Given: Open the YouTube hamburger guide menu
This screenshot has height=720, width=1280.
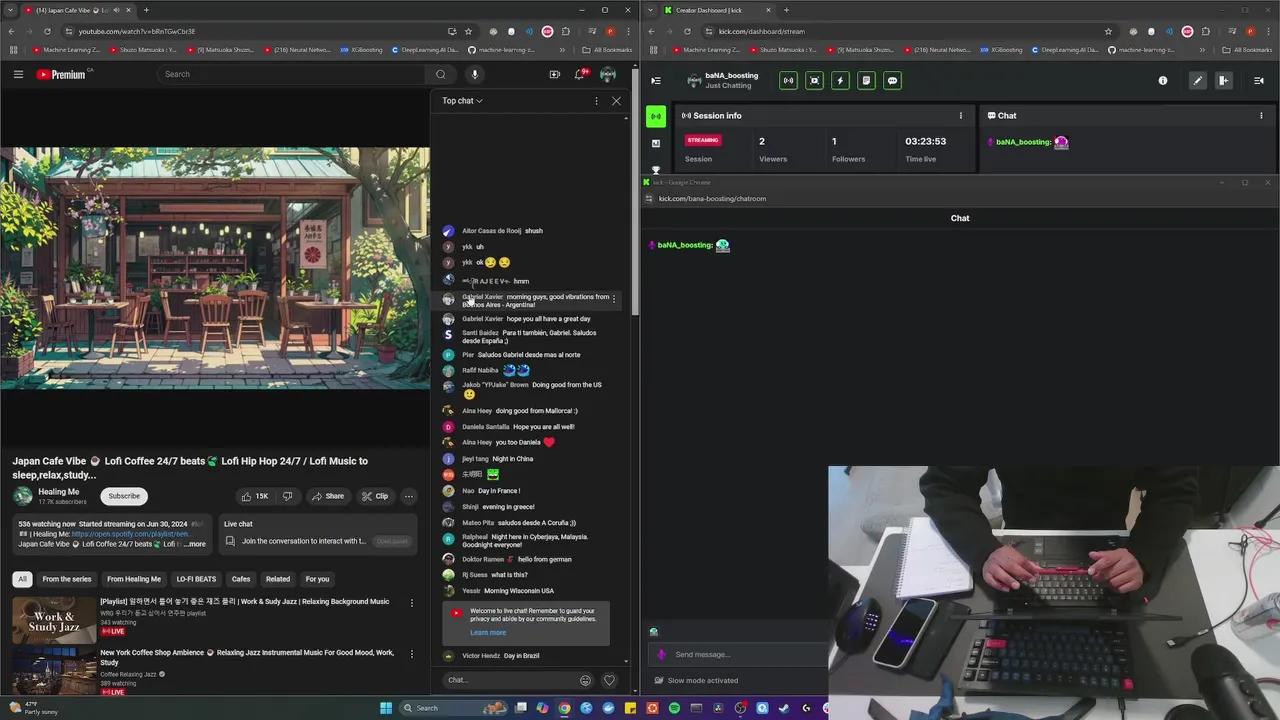Looking at the screenshot, I should [18, 74].
